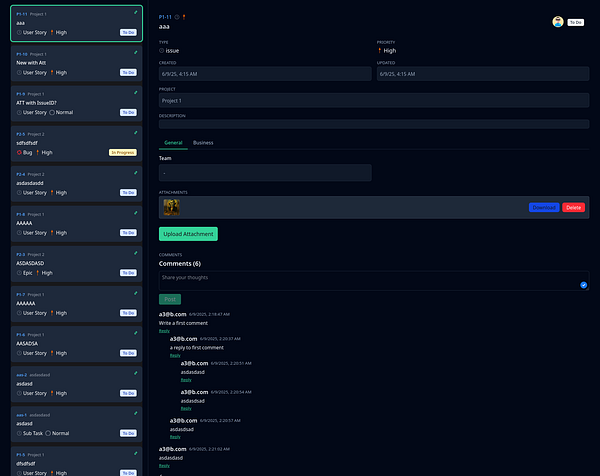Click the edit pencil on the P1-6 card
The height and width of the screenshot is (476, 600).
(135, 333)
